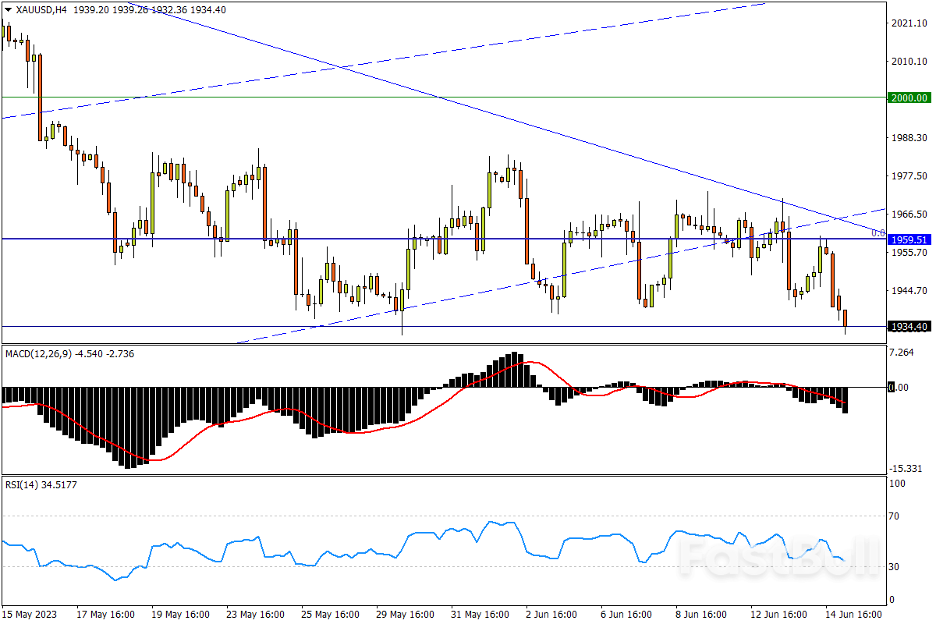Click the 2 Jun 16:00 time label
The height and width of the screenshot is (624, 936).
pos(552,614)
